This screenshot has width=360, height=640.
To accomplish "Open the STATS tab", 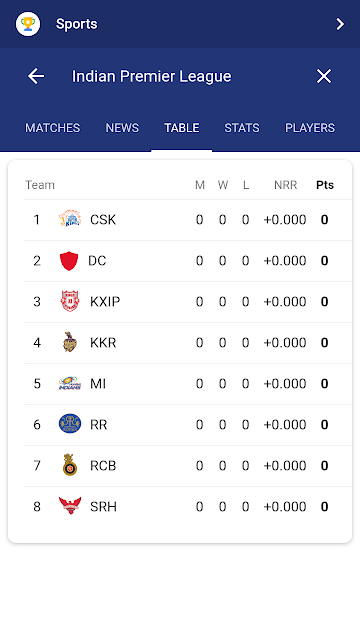I will pos(242,128).
